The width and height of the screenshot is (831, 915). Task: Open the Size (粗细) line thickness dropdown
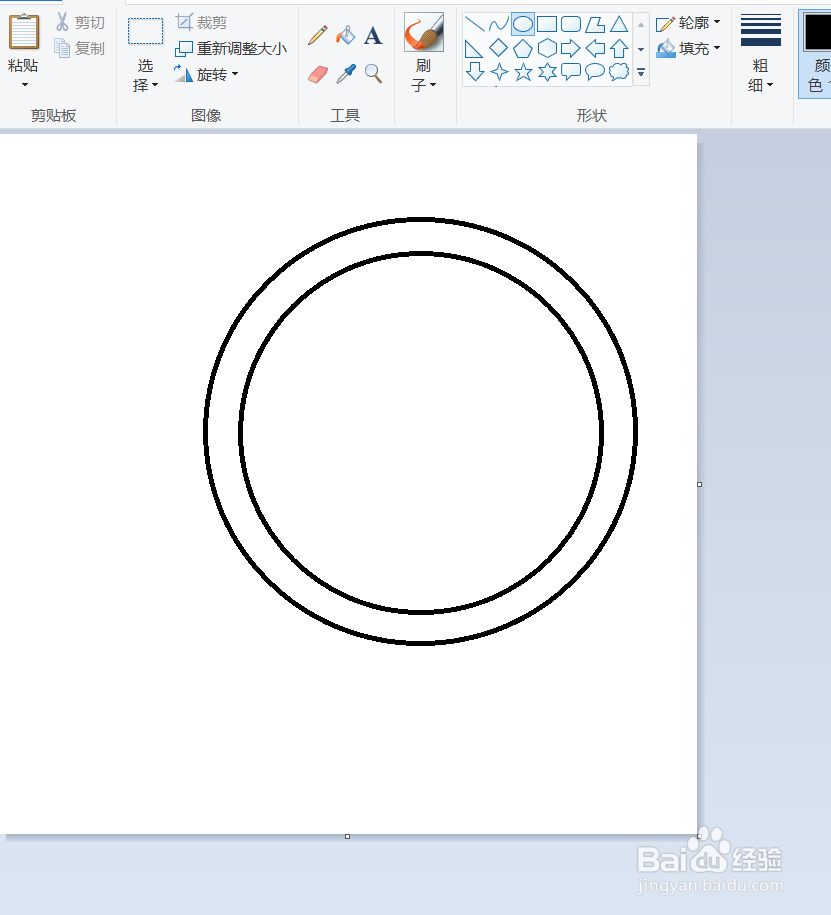point(761,53)
